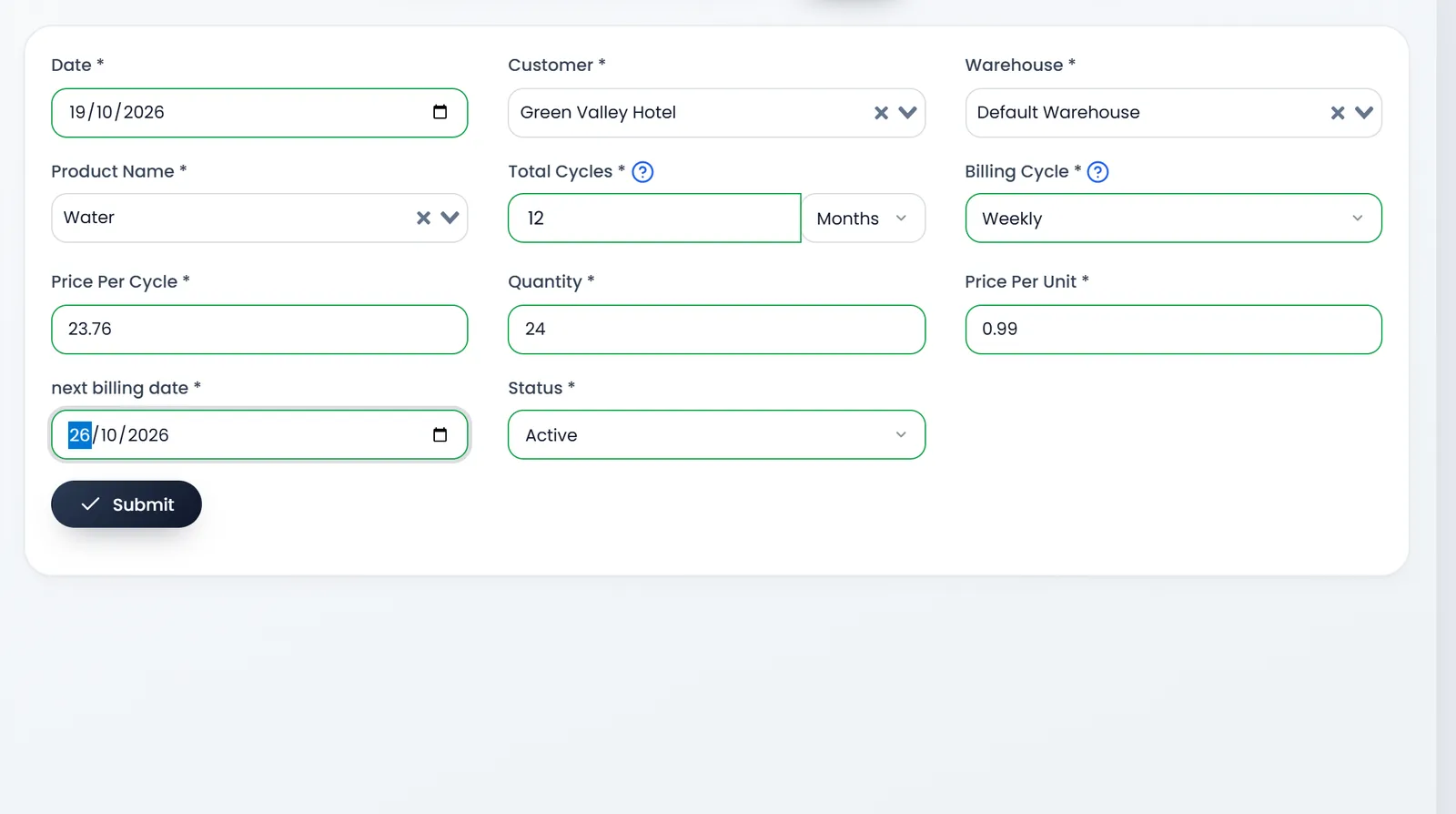Screen dimensions: 1456x814
Task: Expand the Warehouse dropdown arrow
Action: click(x=1363, y=113)
